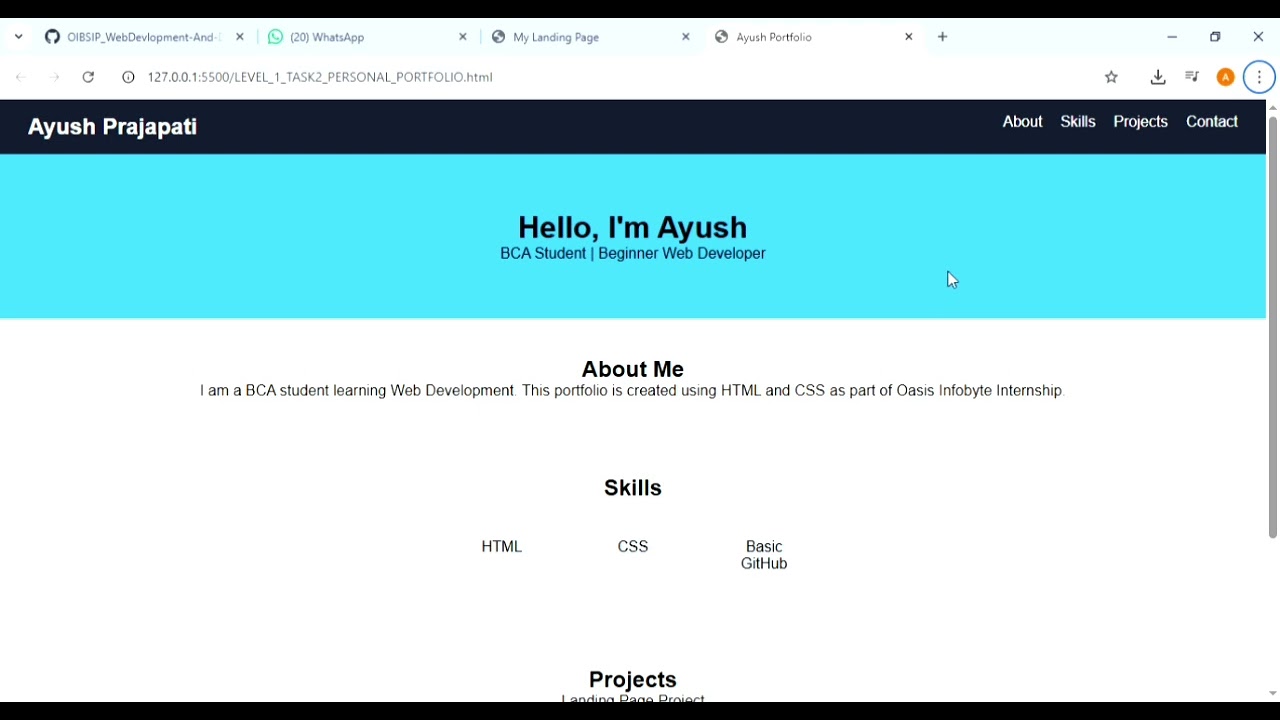Screen dimensions: 1280x720
Task: Click the vertical scrollbar thumb
Action: (x=1272, y=327)
